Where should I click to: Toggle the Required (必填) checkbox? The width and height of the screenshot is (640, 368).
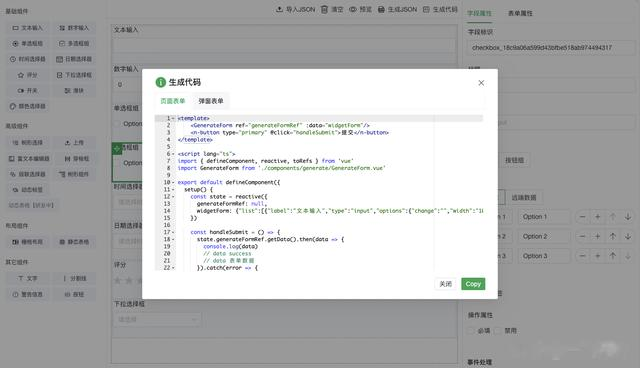tap(472, 330)
